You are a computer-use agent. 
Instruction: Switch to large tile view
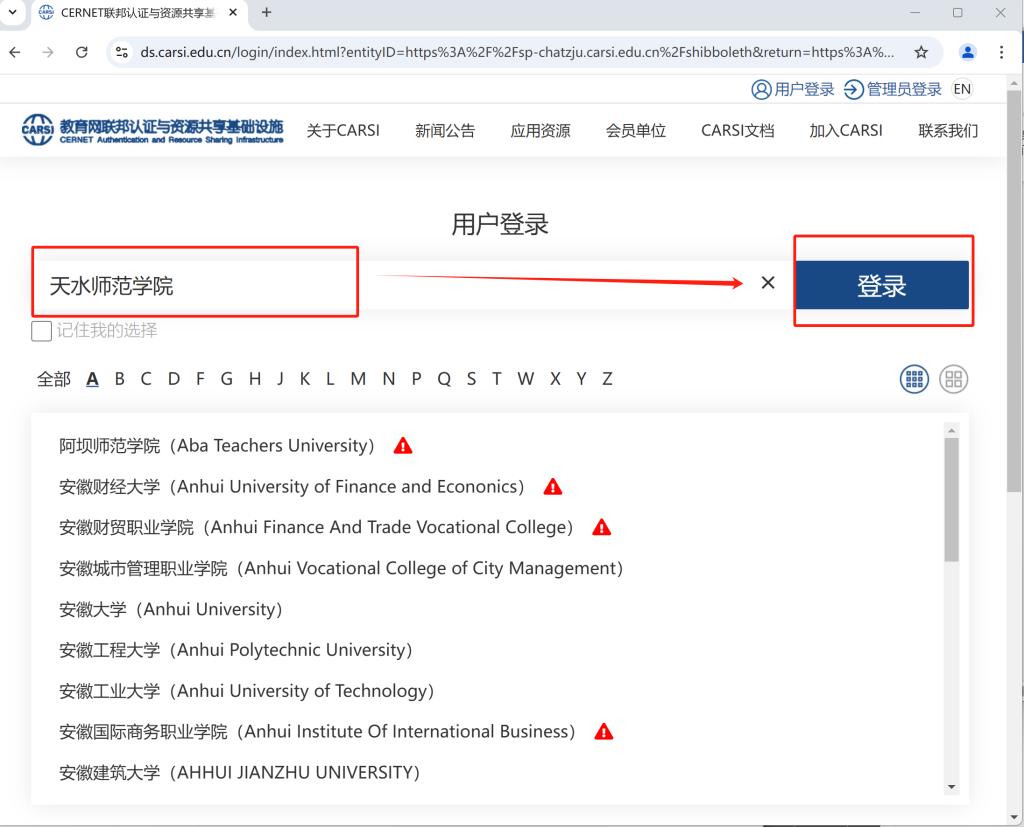coord(953,379)
